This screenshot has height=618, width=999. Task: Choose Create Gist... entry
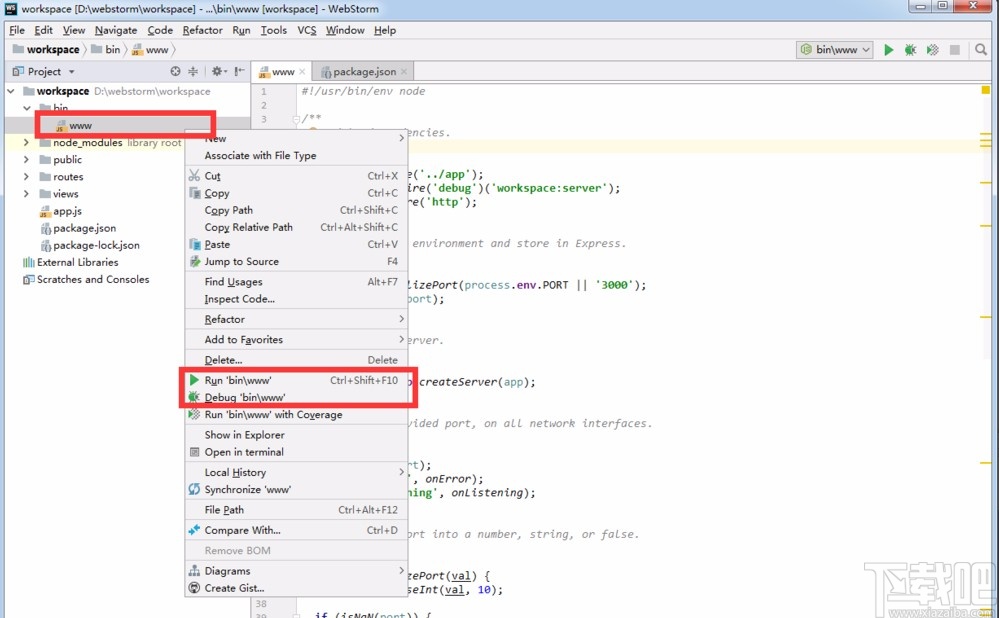(x=296, y=588)
